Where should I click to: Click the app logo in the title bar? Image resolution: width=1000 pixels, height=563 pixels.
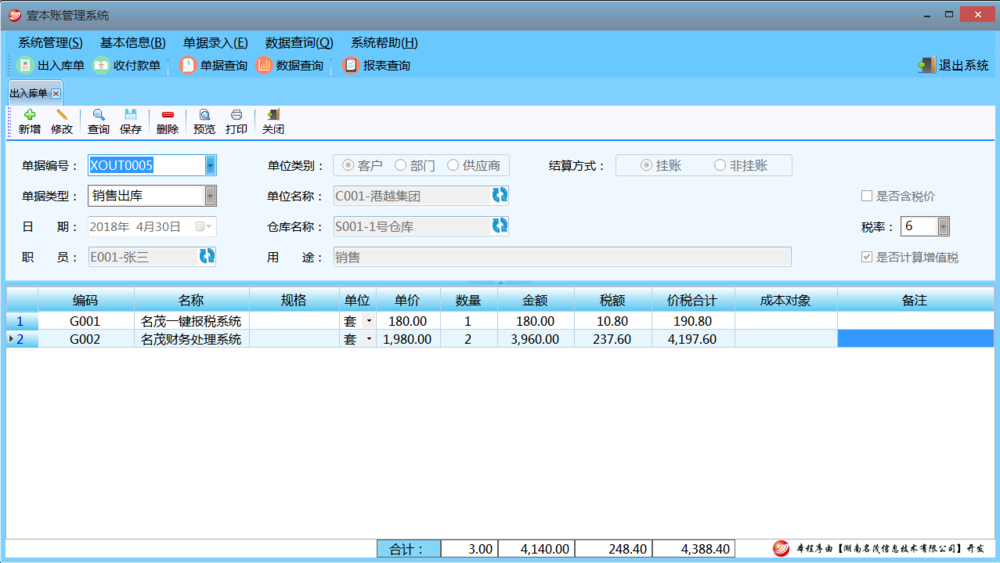15,15
